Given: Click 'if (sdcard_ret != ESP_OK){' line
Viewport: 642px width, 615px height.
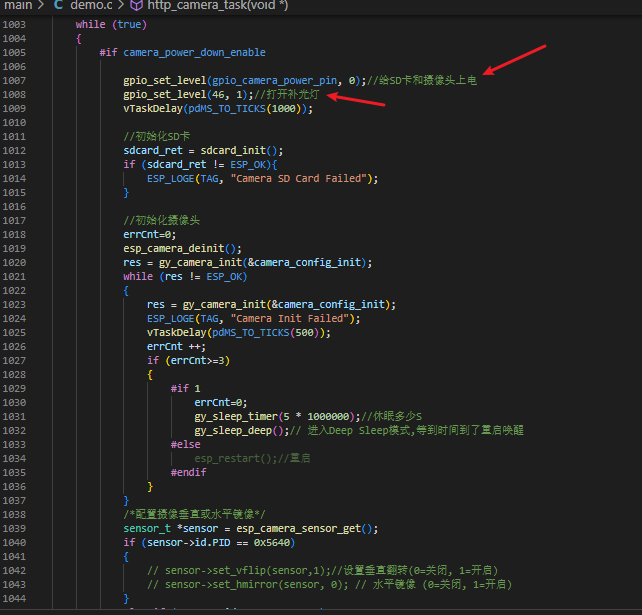Looking at the screenshot, I should click(200, 165).
